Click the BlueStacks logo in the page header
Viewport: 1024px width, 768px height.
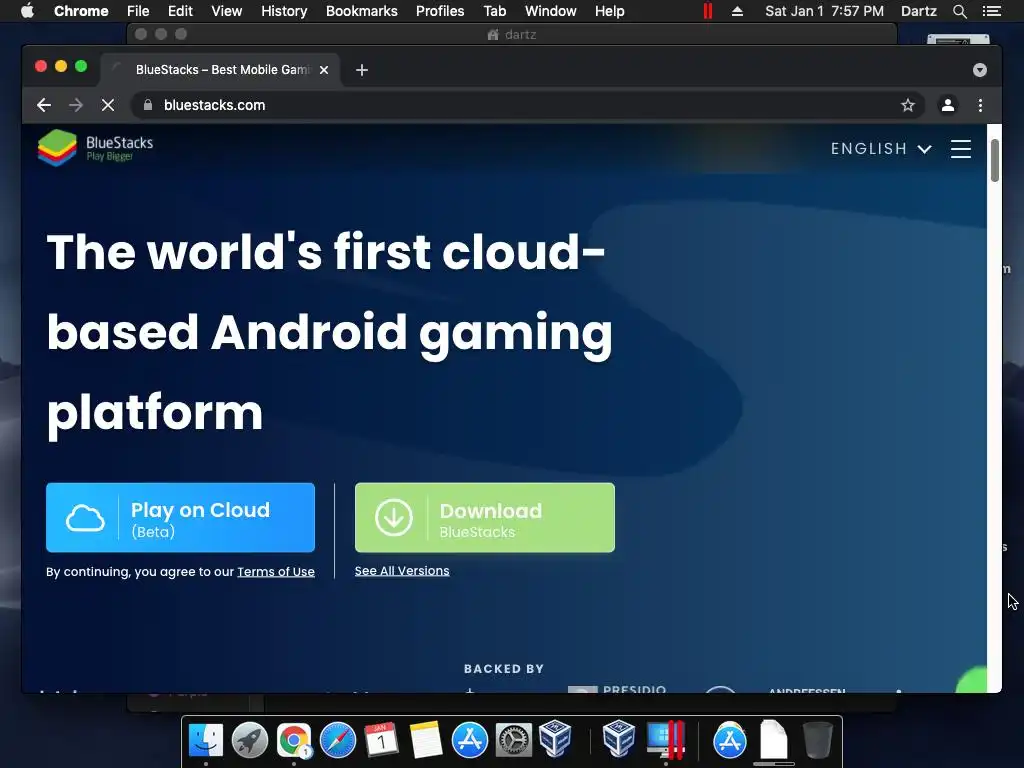pos(95,148)
